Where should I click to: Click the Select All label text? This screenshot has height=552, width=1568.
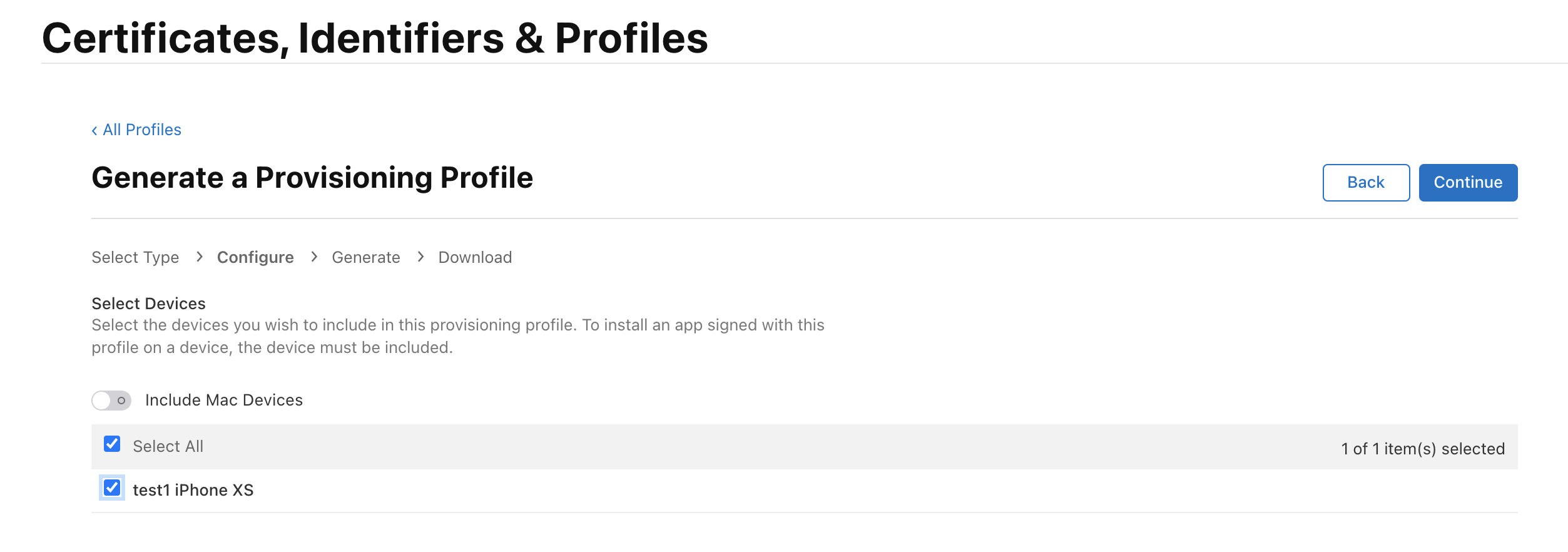click(x=168, y=446)
